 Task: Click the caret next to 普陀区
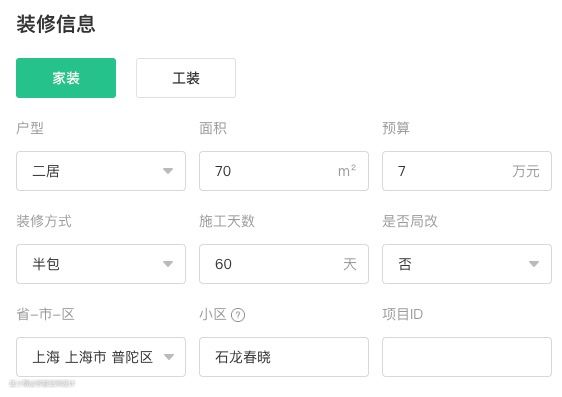[169, 357]
